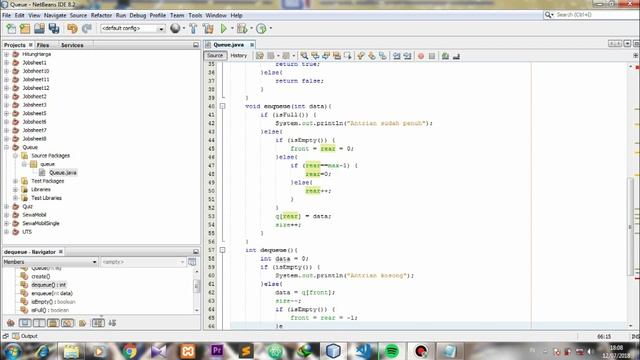Click the Open Project toolbar icon
Image resolution: width=640 pixels, height=360 pixels.
pyautogui.click(x=39, y=28)
